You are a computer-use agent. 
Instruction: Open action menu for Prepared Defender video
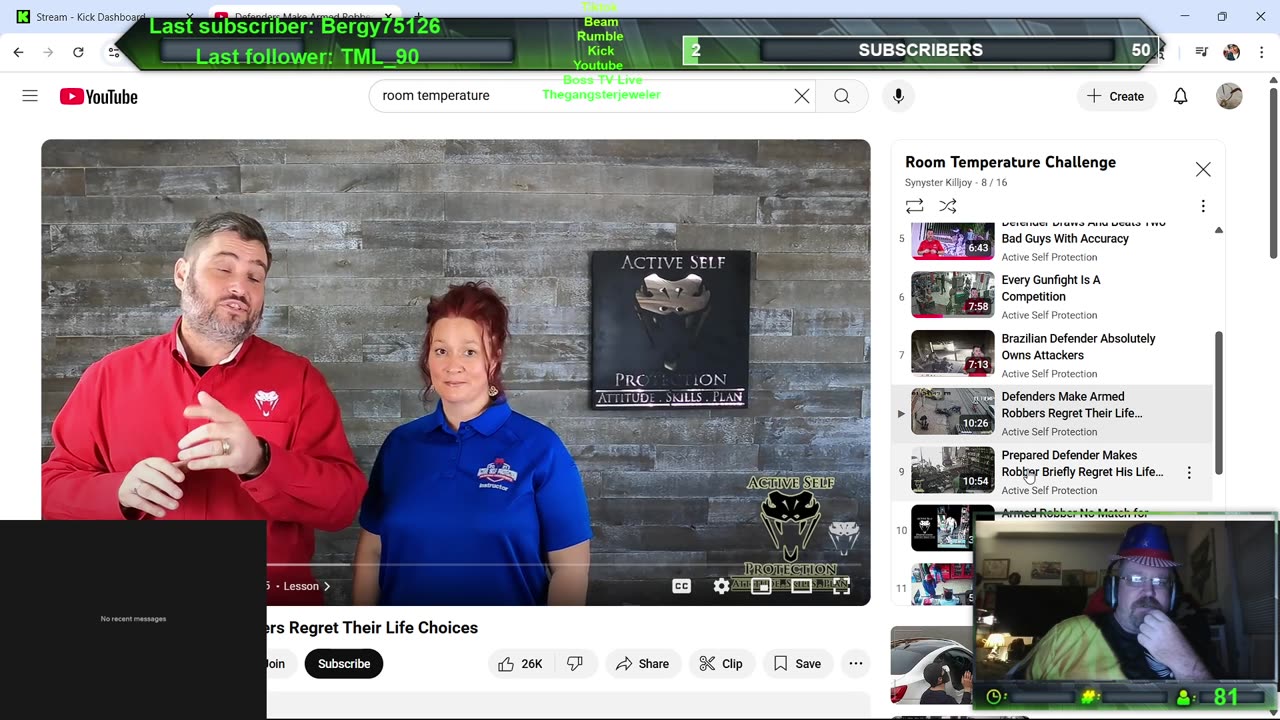pyautogui.click(x=1189, y=472)
